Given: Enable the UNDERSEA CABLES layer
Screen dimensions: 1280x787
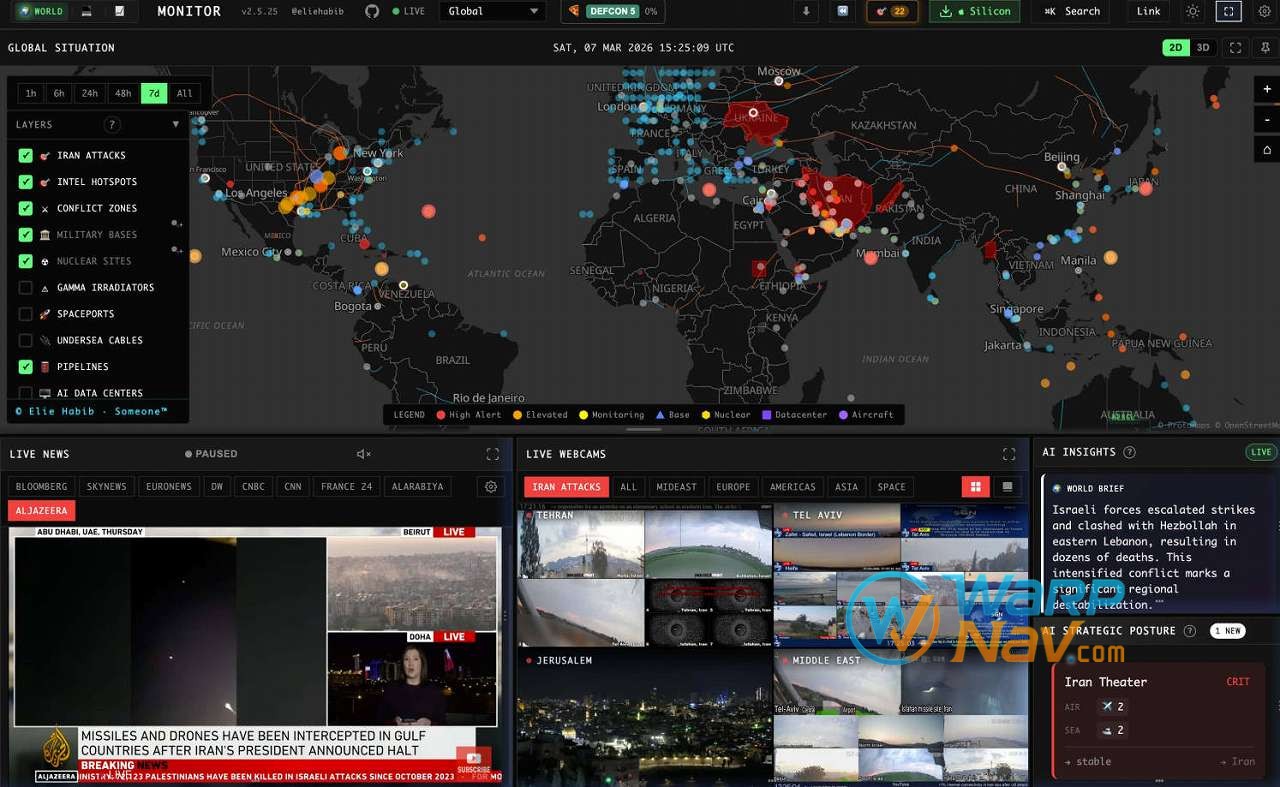Looking at the screenshot, I should pos(25,340).
